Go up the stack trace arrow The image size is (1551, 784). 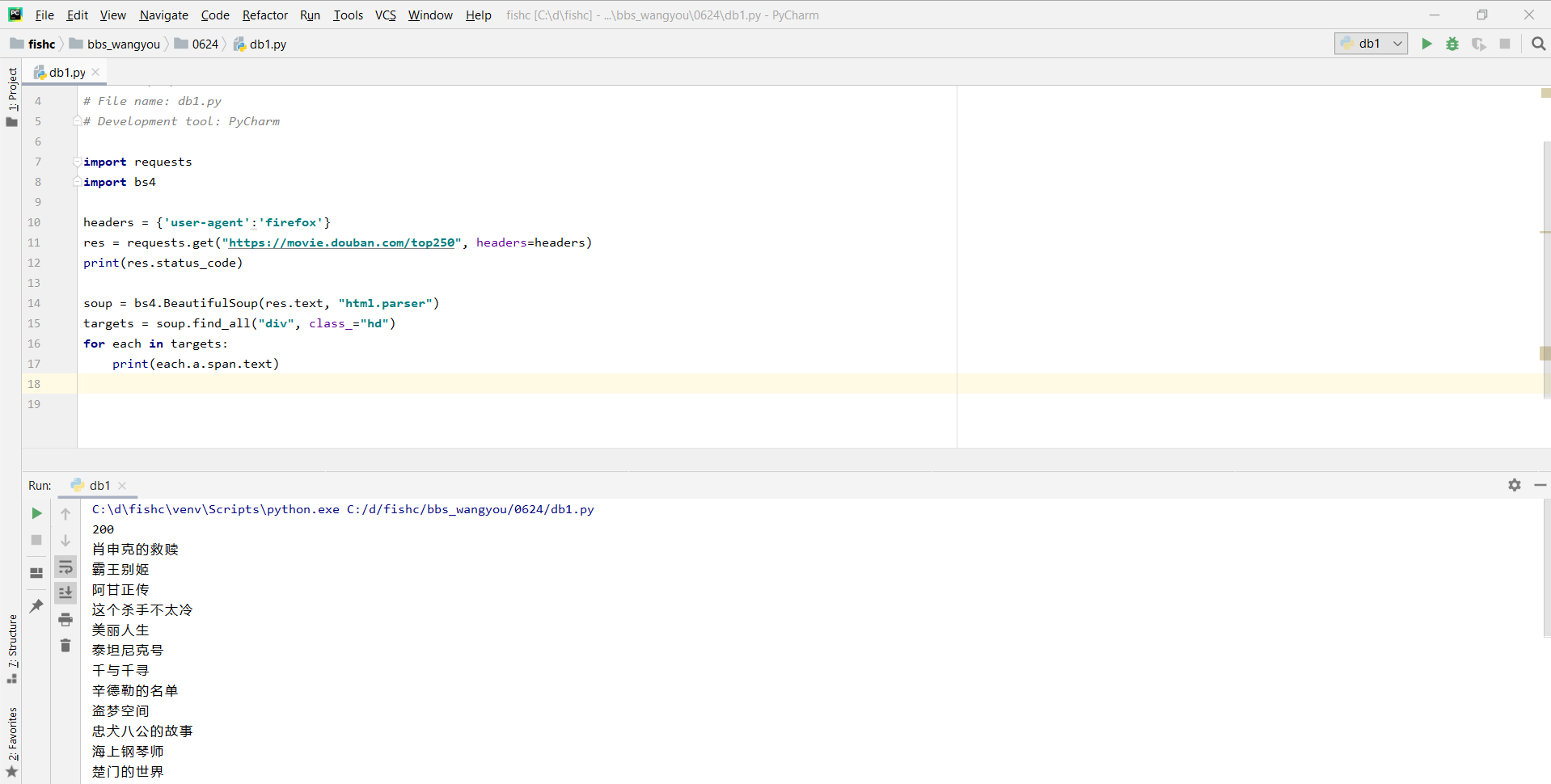(66, 513)
